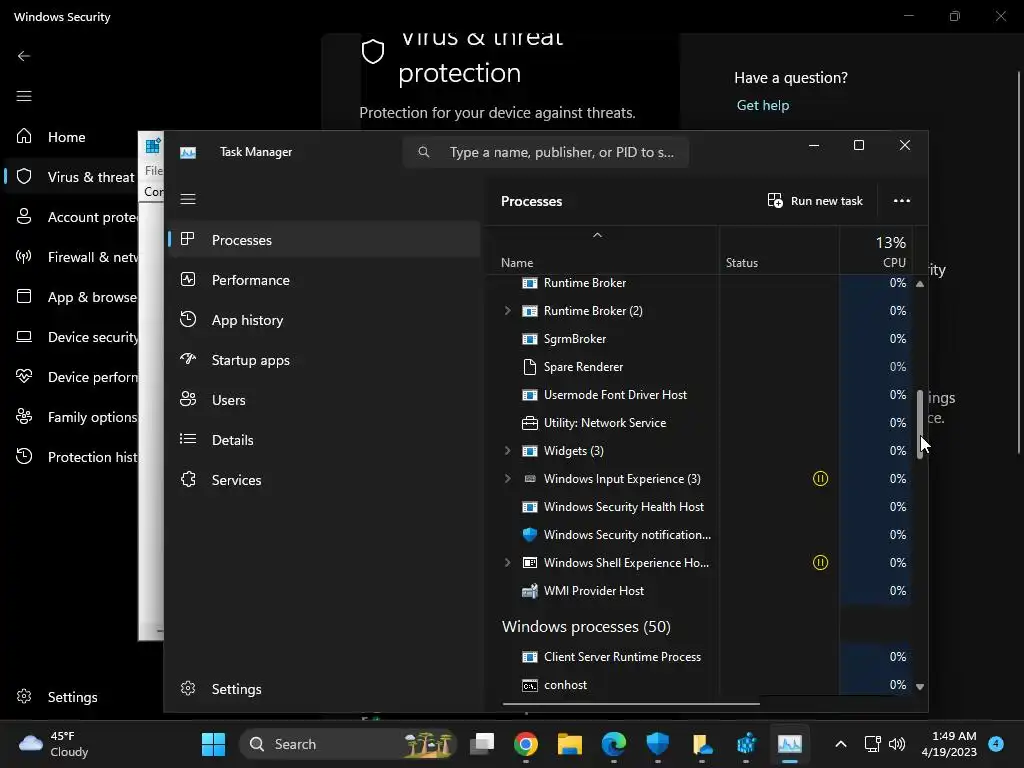Click WMI Provider Host icon
The width and height of the screenshot is (1024, 768).
coord(530,591)
